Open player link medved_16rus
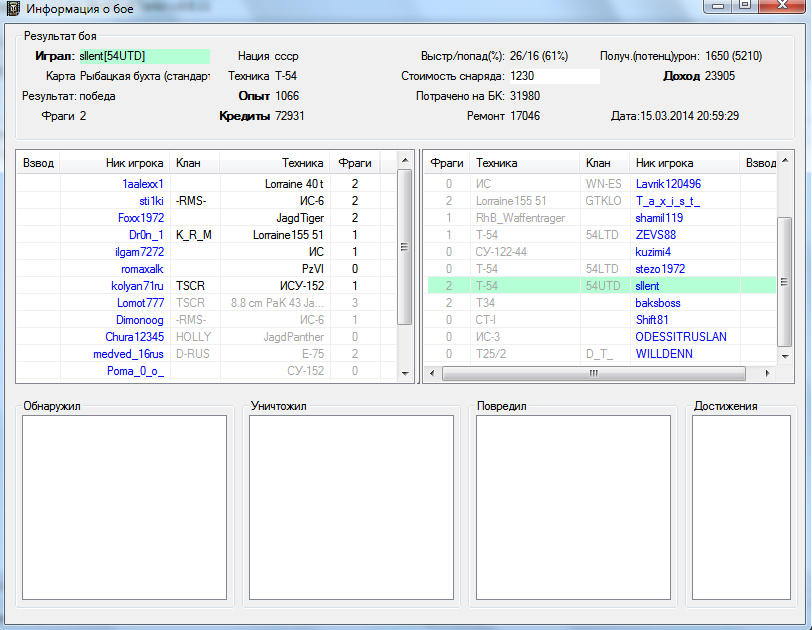Screen dimensions: 812x630 [128, 354]
